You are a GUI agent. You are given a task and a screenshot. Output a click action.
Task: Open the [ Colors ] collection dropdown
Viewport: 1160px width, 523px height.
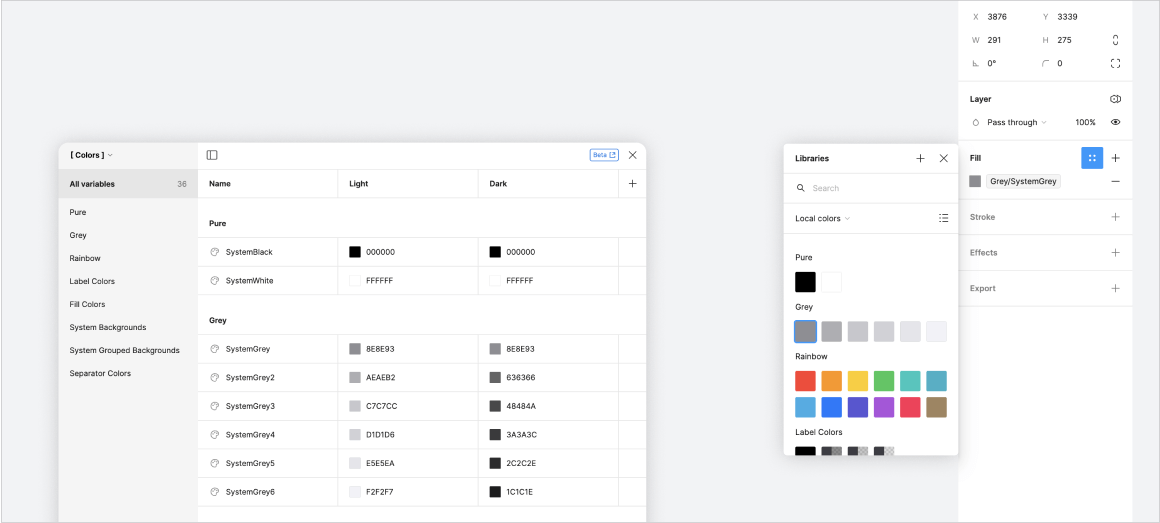point(91,155)
